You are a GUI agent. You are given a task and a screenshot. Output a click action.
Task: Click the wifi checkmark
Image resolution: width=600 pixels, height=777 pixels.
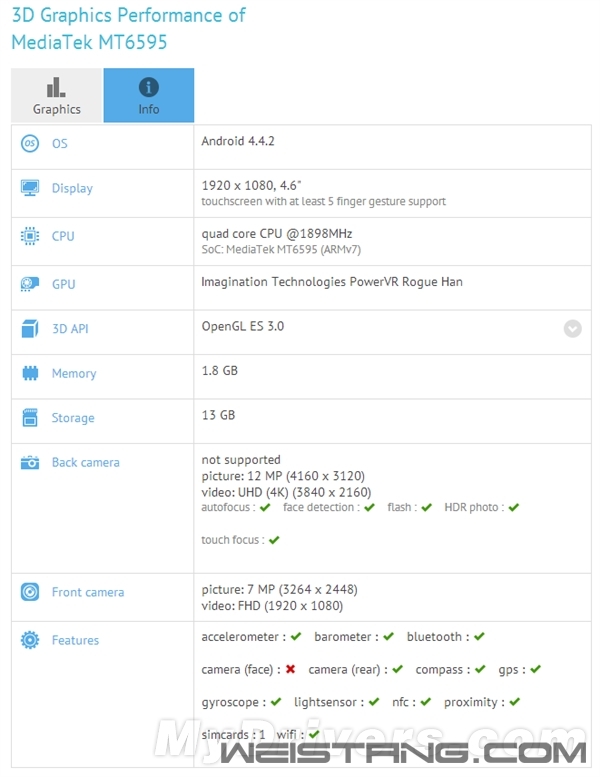[314, 734]
